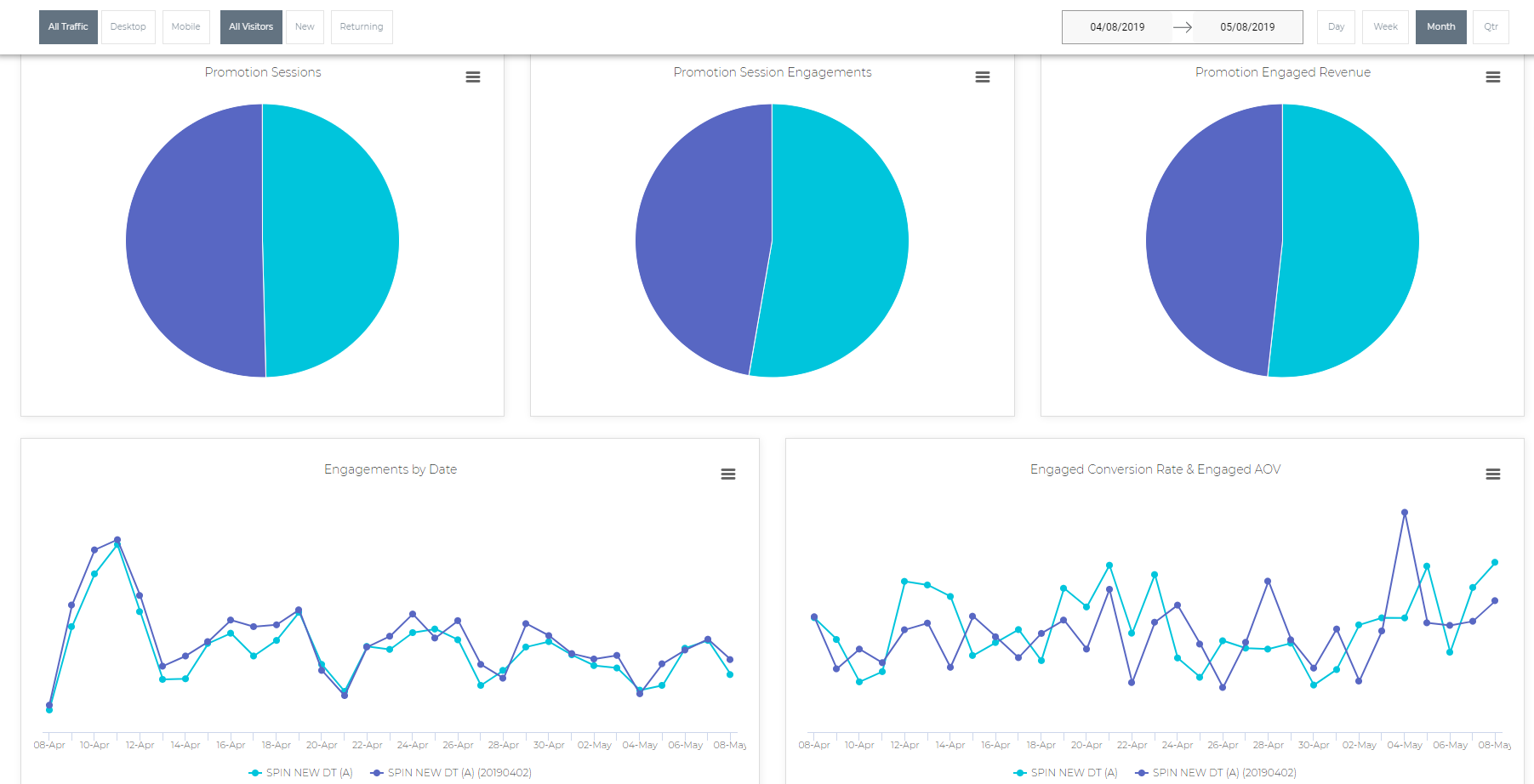The height and width of the screenshot is (784, 1534).
Task: Click the arrow icon between the date fields
Action: (x=1183, y=26)
